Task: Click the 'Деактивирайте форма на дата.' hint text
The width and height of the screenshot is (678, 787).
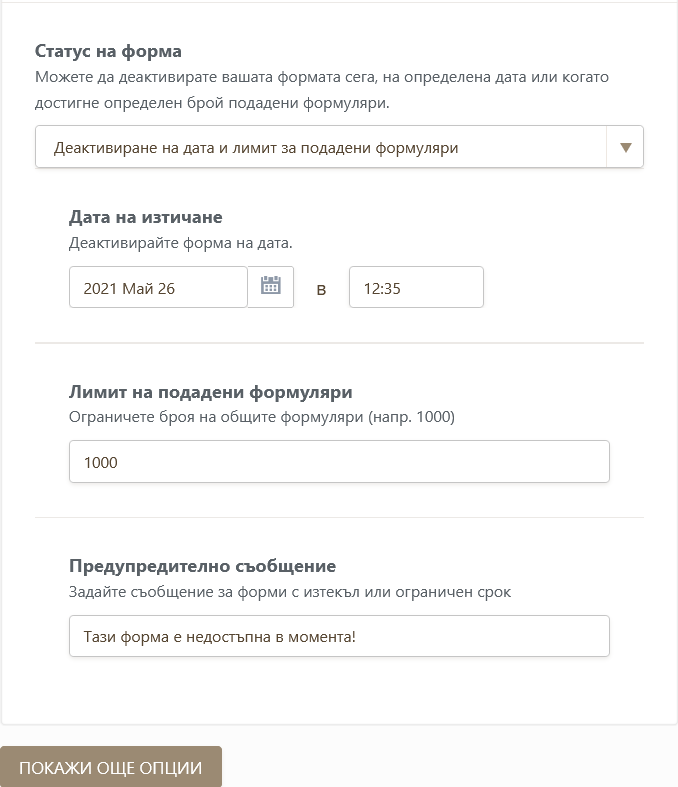Action: click(181, 242)
